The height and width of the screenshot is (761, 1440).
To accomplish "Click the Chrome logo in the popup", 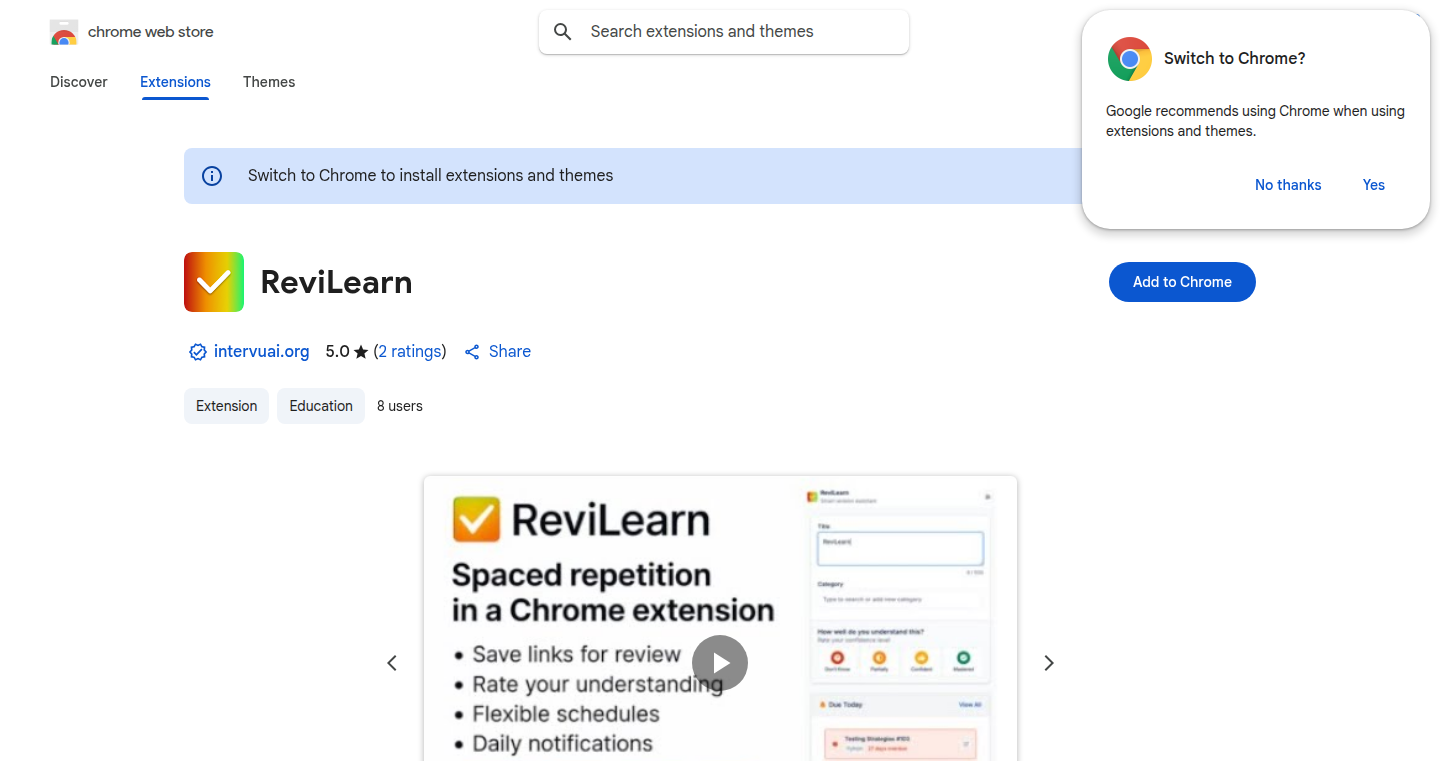I will tap(1130, 59).
